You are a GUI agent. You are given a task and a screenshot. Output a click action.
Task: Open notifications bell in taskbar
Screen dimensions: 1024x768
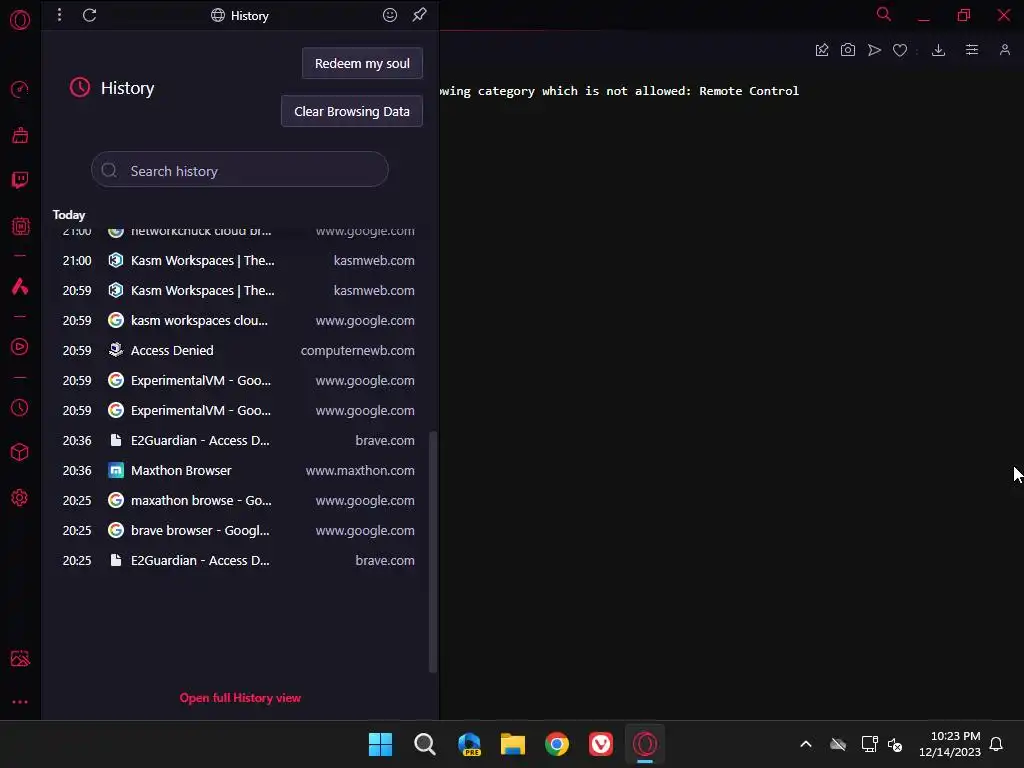click(x=996, y=744)
